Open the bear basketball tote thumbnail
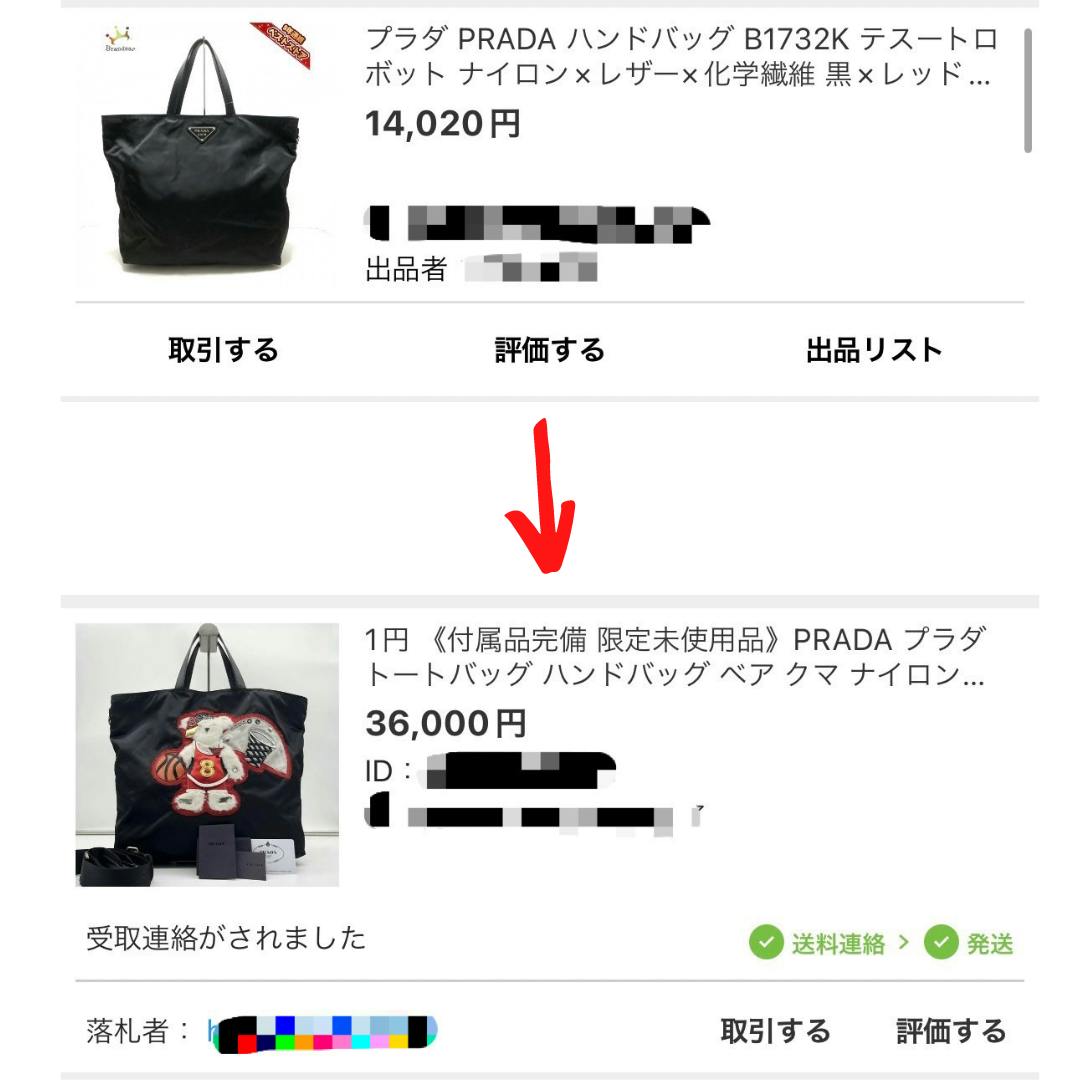This screenshot has width=1080, height=1080. click(207, 754)
